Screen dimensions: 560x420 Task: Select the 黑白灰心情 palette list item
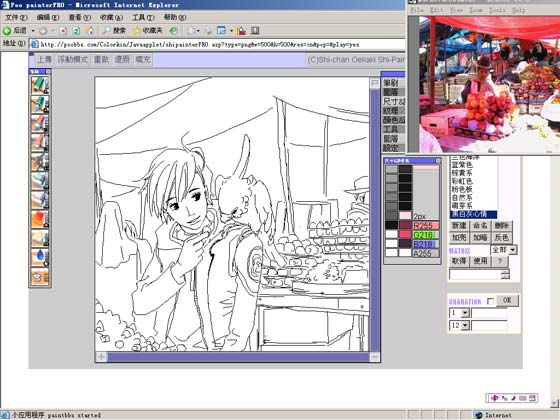coord(473,214)
